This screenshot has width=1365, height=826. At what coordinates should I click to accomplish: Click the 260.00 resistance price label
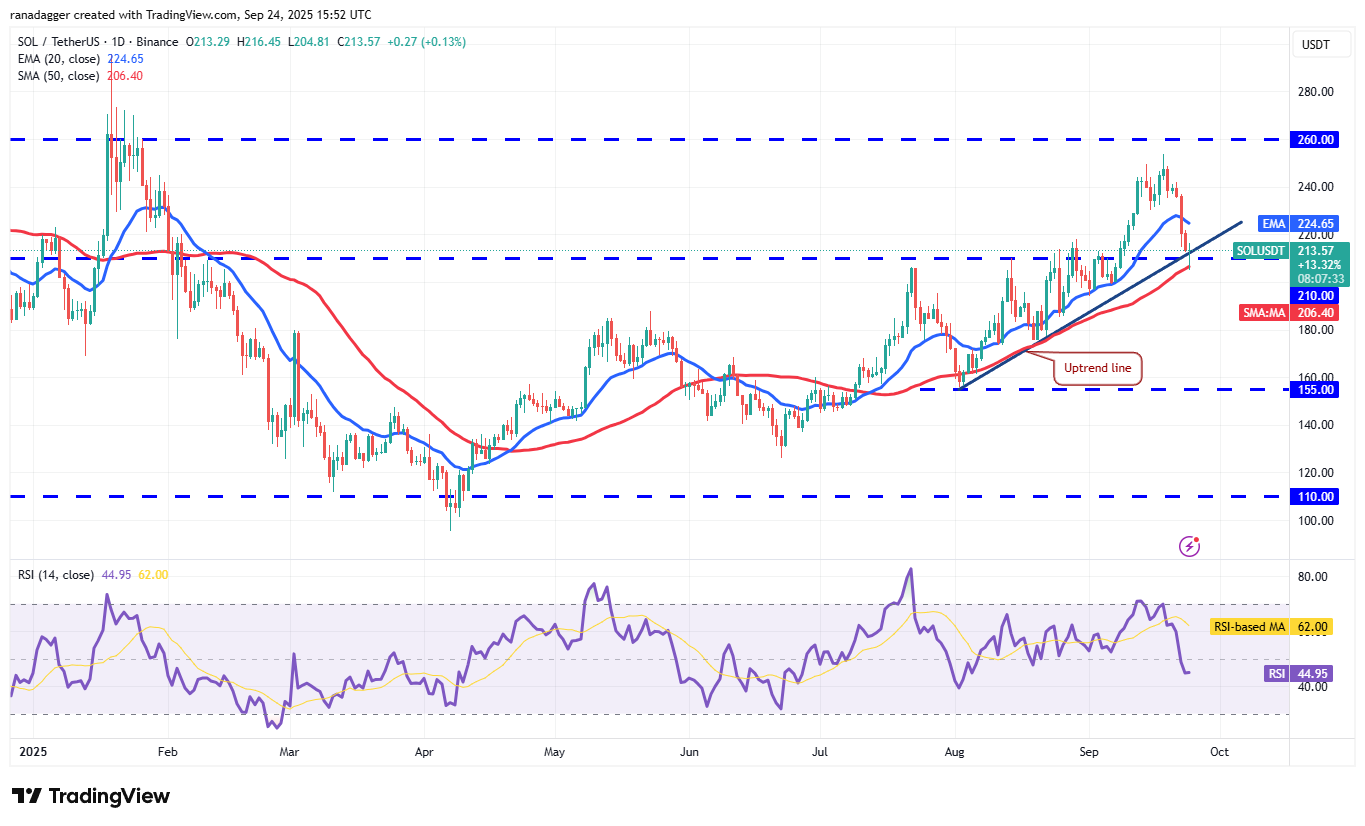1313,140
